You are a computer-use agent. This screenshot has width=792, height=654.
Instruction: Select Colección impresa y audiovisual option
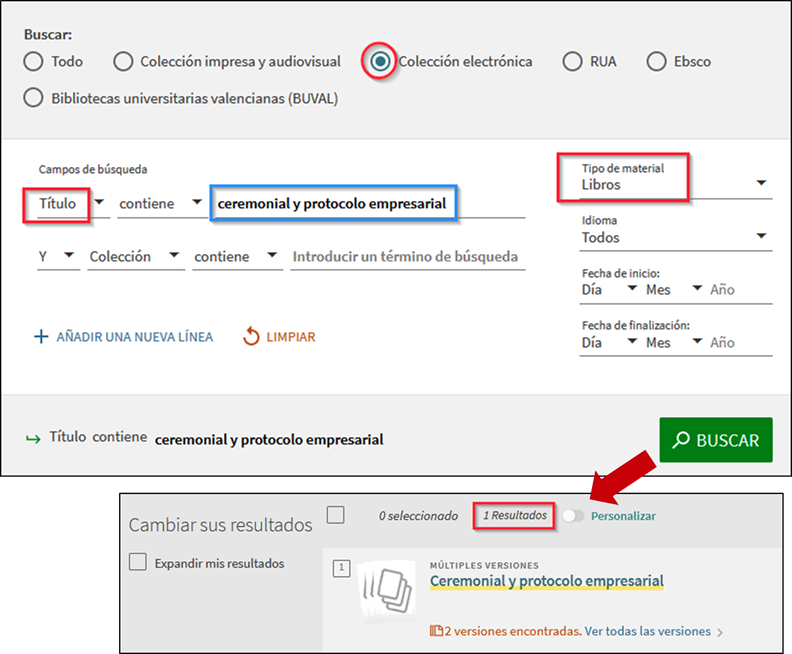click(123, 62)
